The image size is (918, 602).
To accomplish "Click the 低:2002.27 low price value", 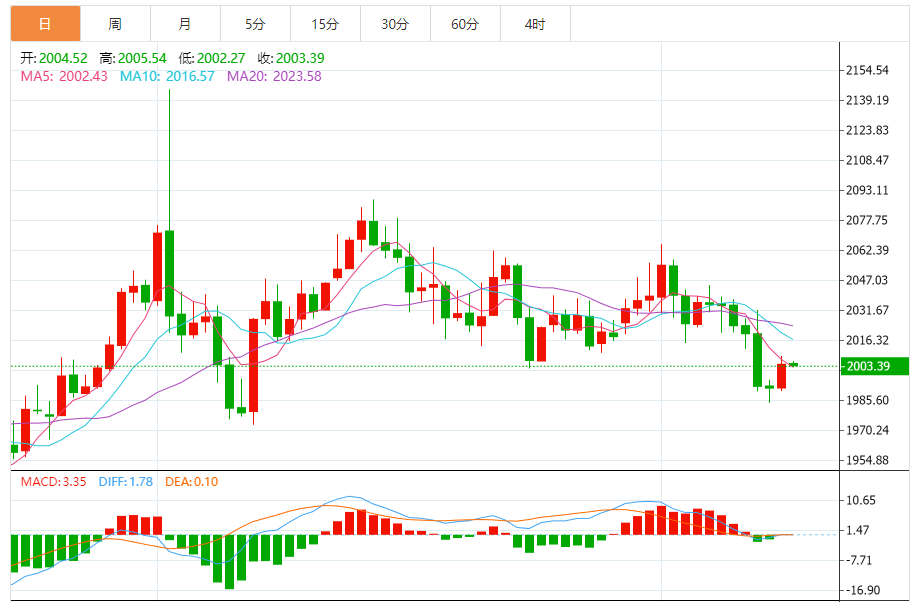I will click(212, 58).
